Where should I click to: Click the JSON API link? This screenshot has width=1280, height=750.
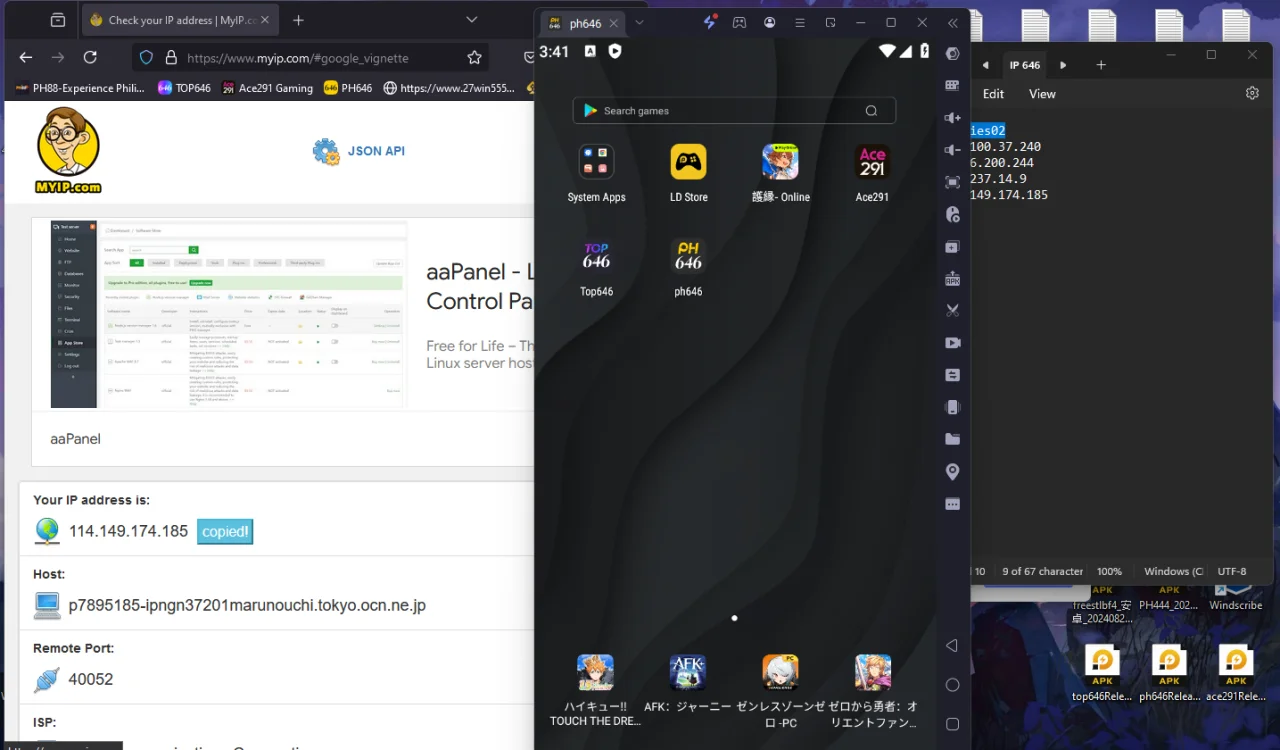coord(359,151)
